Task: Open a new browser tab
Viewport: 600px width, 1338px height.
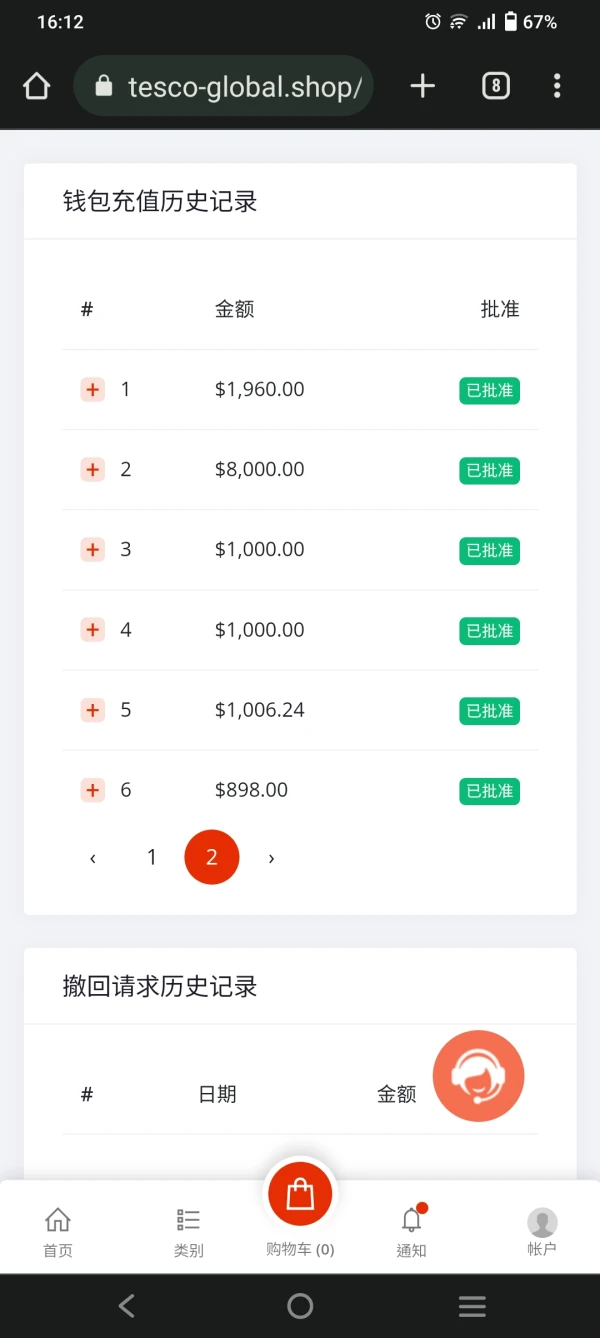Action: coord(423,86)
